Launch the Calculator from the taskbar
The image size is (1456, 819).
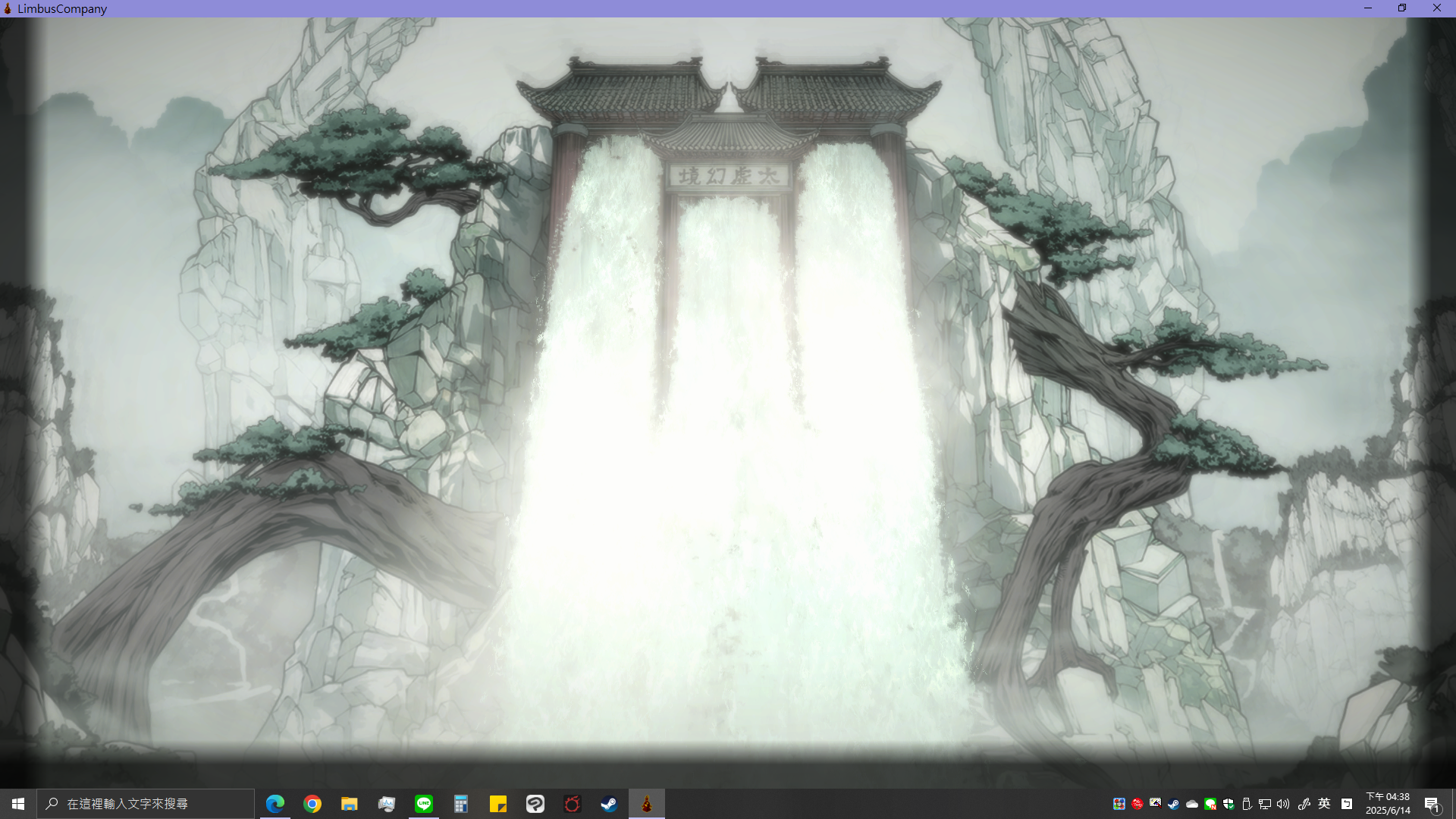[461, 804]
